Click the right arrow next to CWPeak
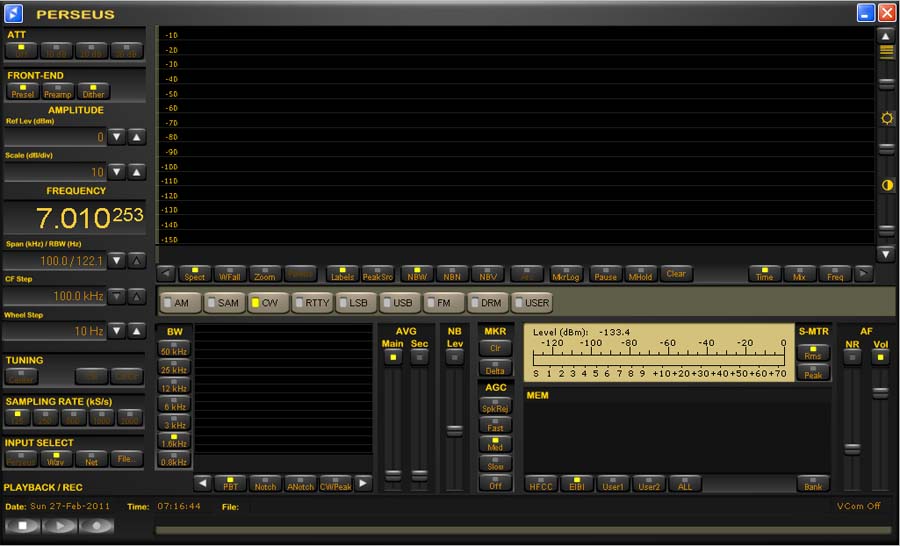Image resolution: width=900 pixels, height=546 pixels. tap(363, 483)
